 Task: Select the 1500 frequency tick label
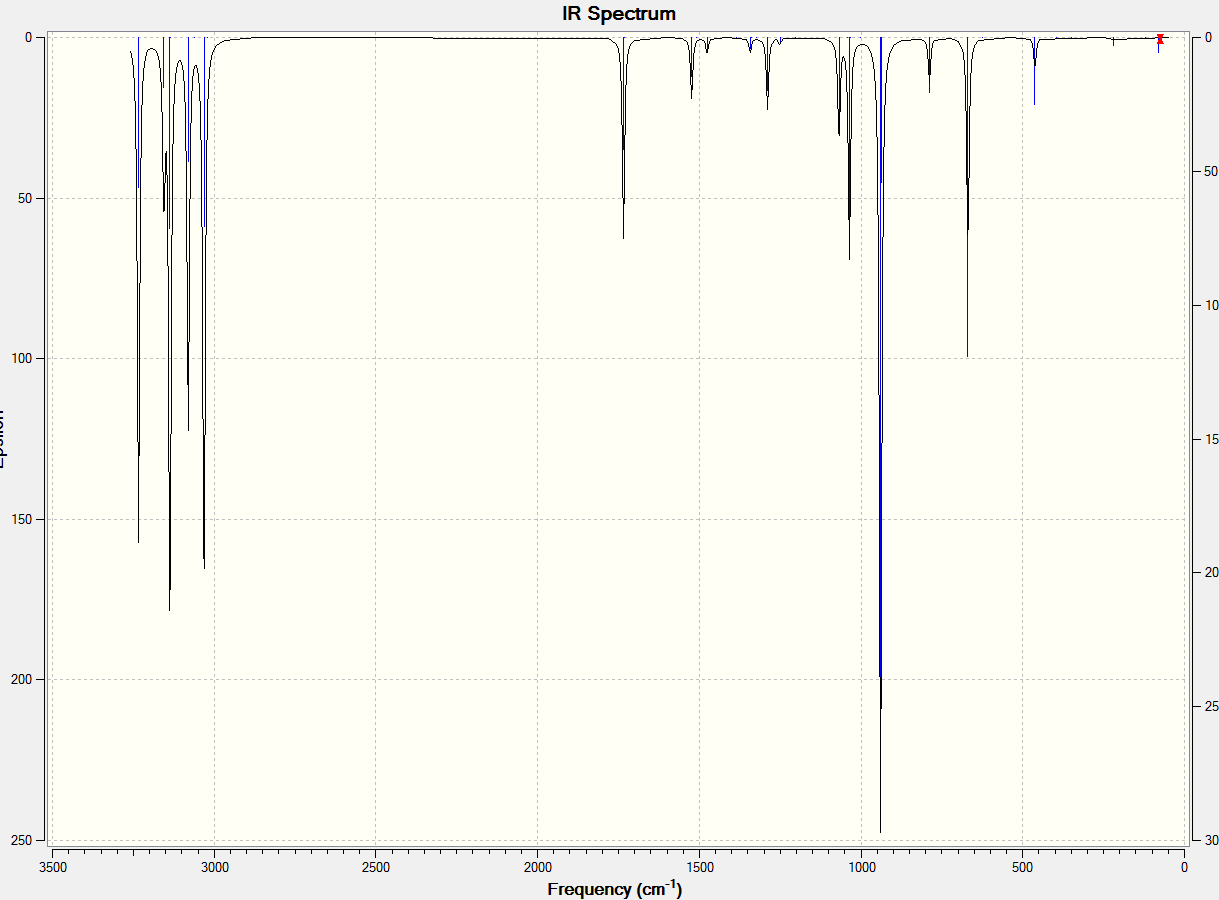(x=699, y=866)
